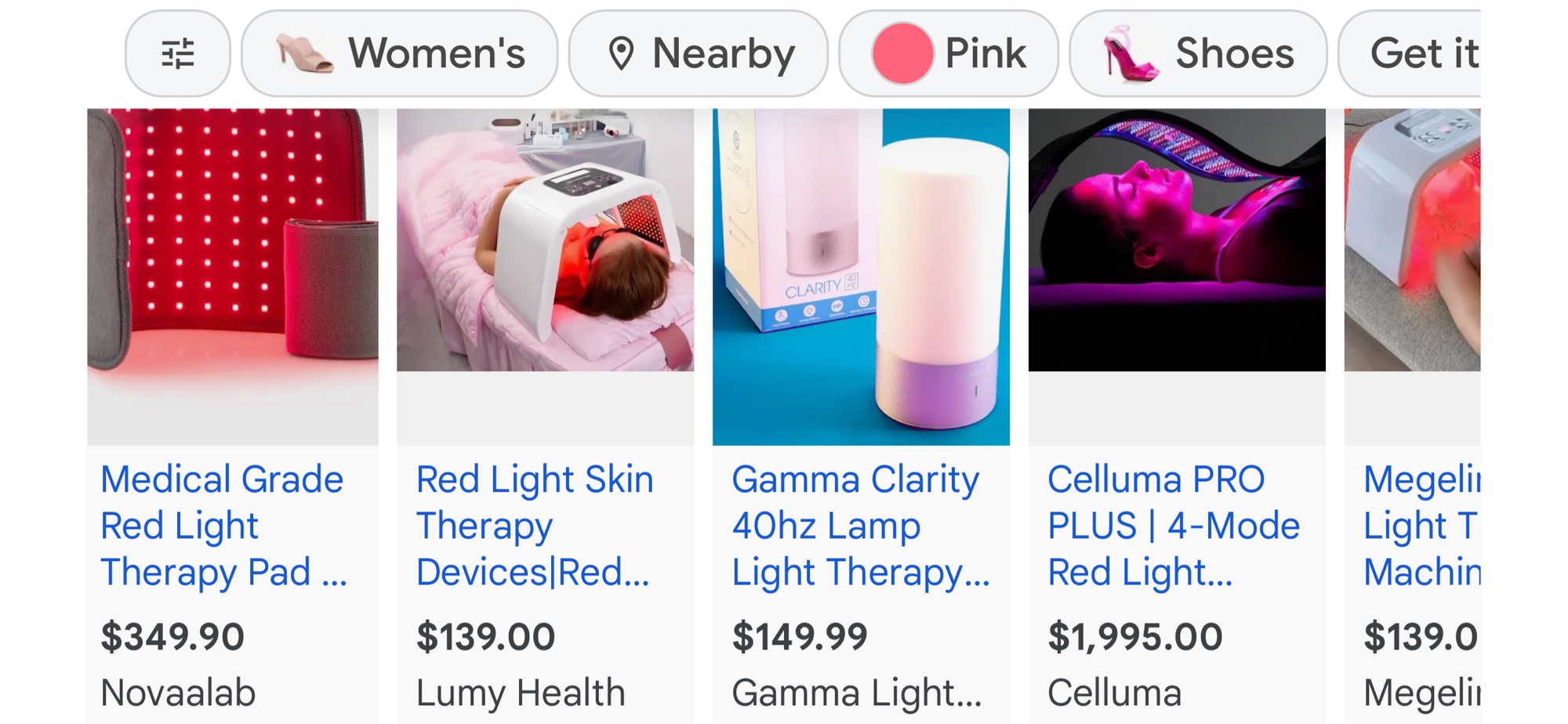The width and height of the screenshot is (1568, 724).
Task: Open the filter settings sliders icon
Action: (178, 54)
